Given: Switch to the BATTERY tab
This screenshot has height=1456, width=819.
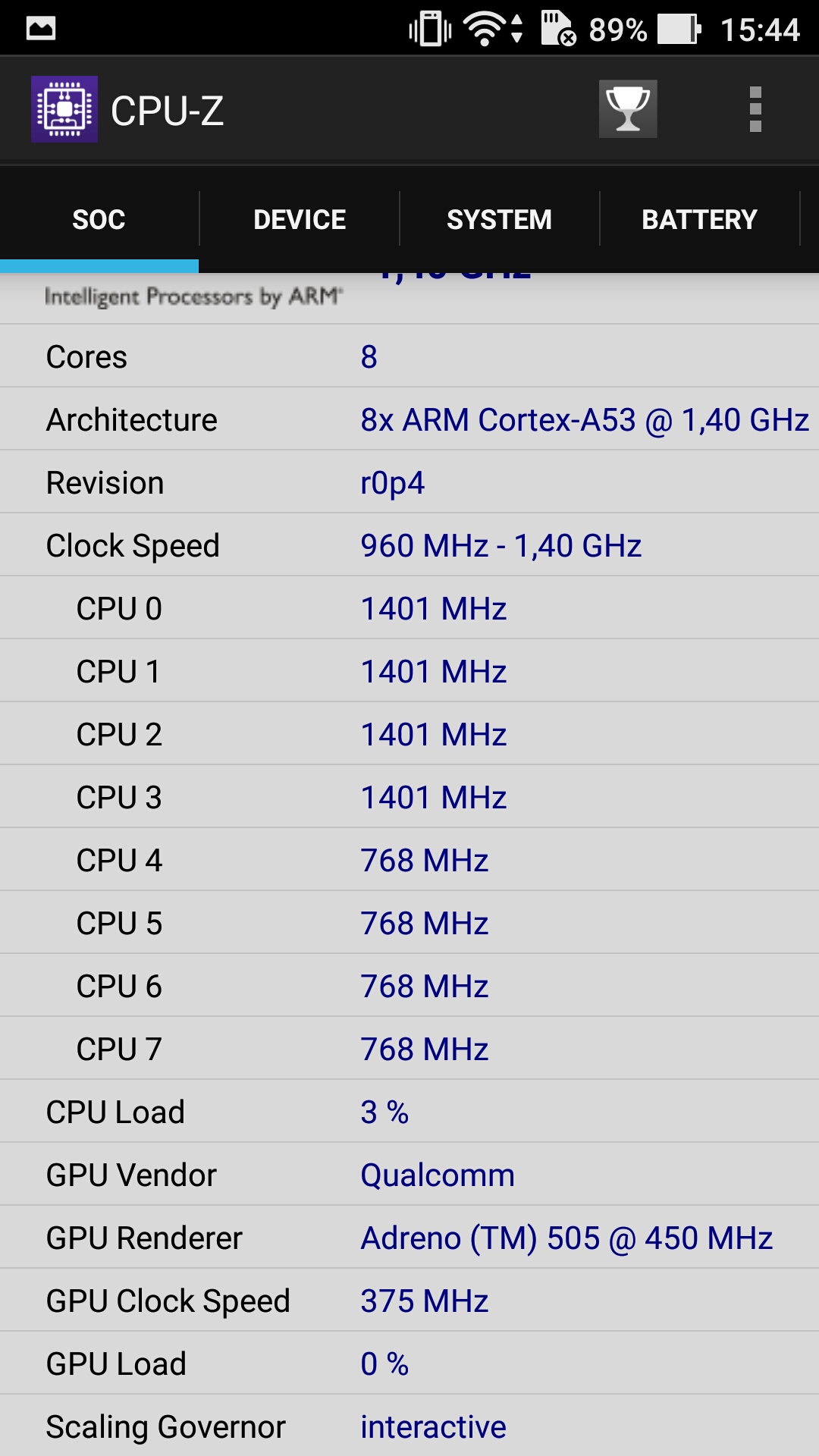Looking at the screenshot, I should tap(699, 220).
